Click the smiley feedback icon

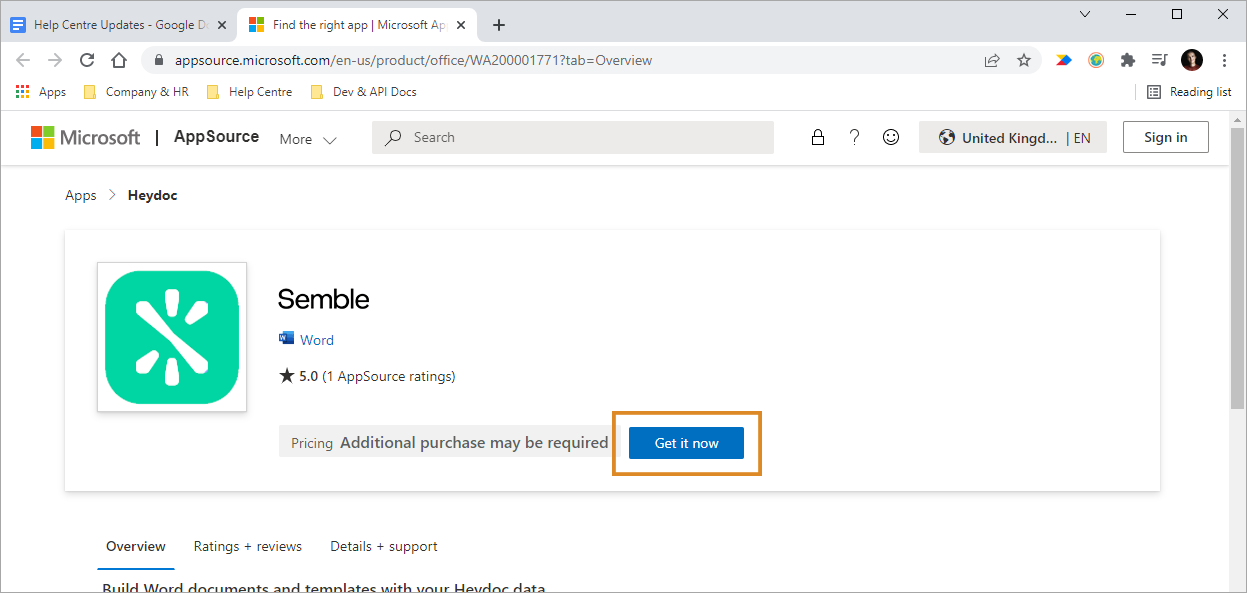pyautogui.click(x=891, y=138)
